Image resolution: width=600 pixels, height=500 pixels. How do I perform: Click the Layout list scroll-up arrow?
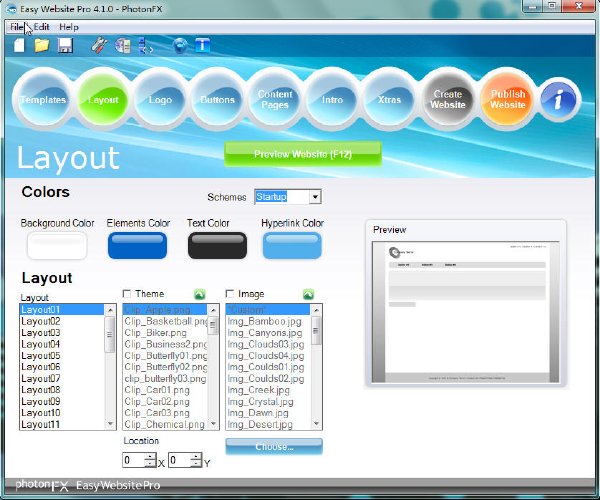click(x=110, y=310)
